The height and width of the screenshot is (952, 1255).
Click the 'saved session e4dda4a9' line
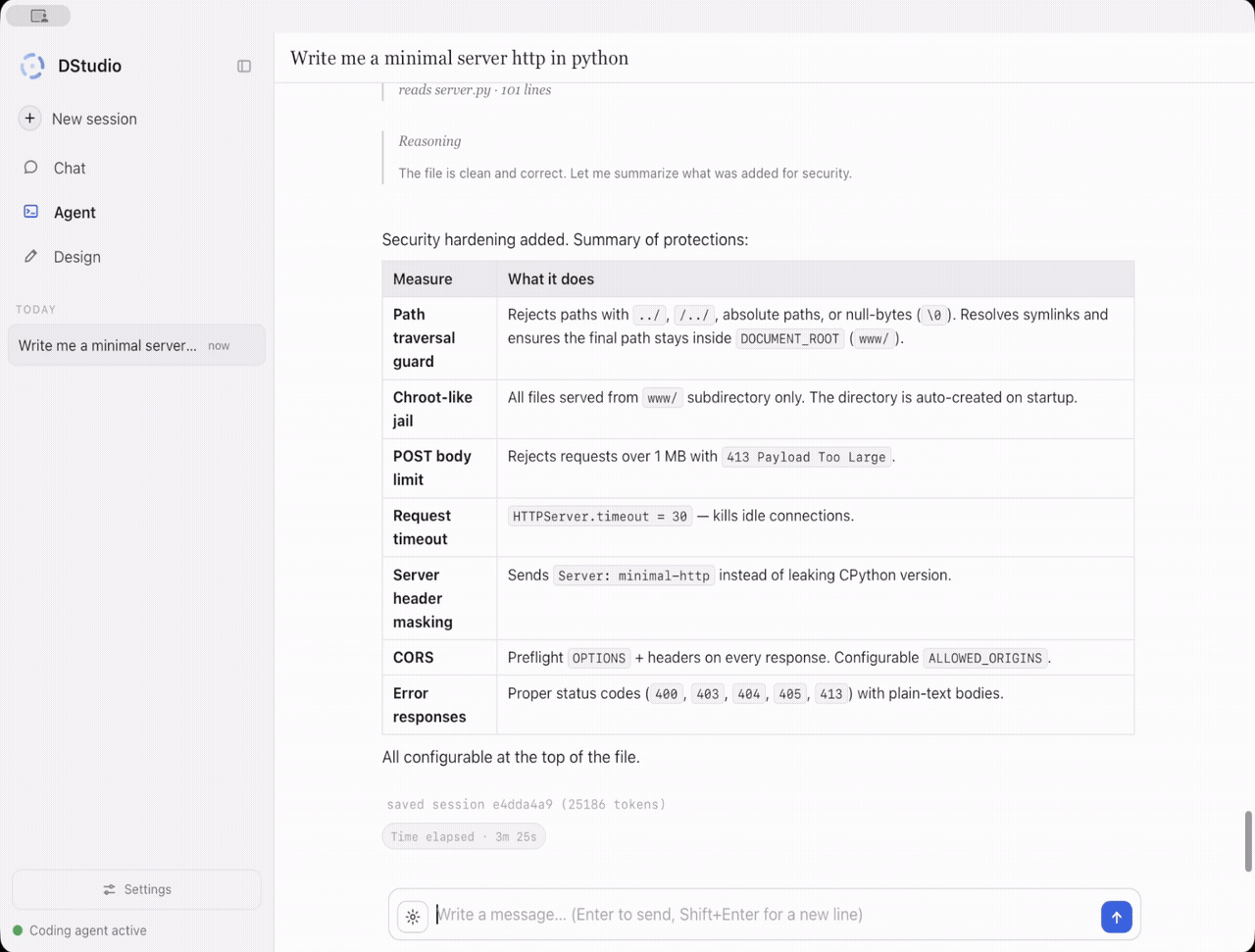526,804
